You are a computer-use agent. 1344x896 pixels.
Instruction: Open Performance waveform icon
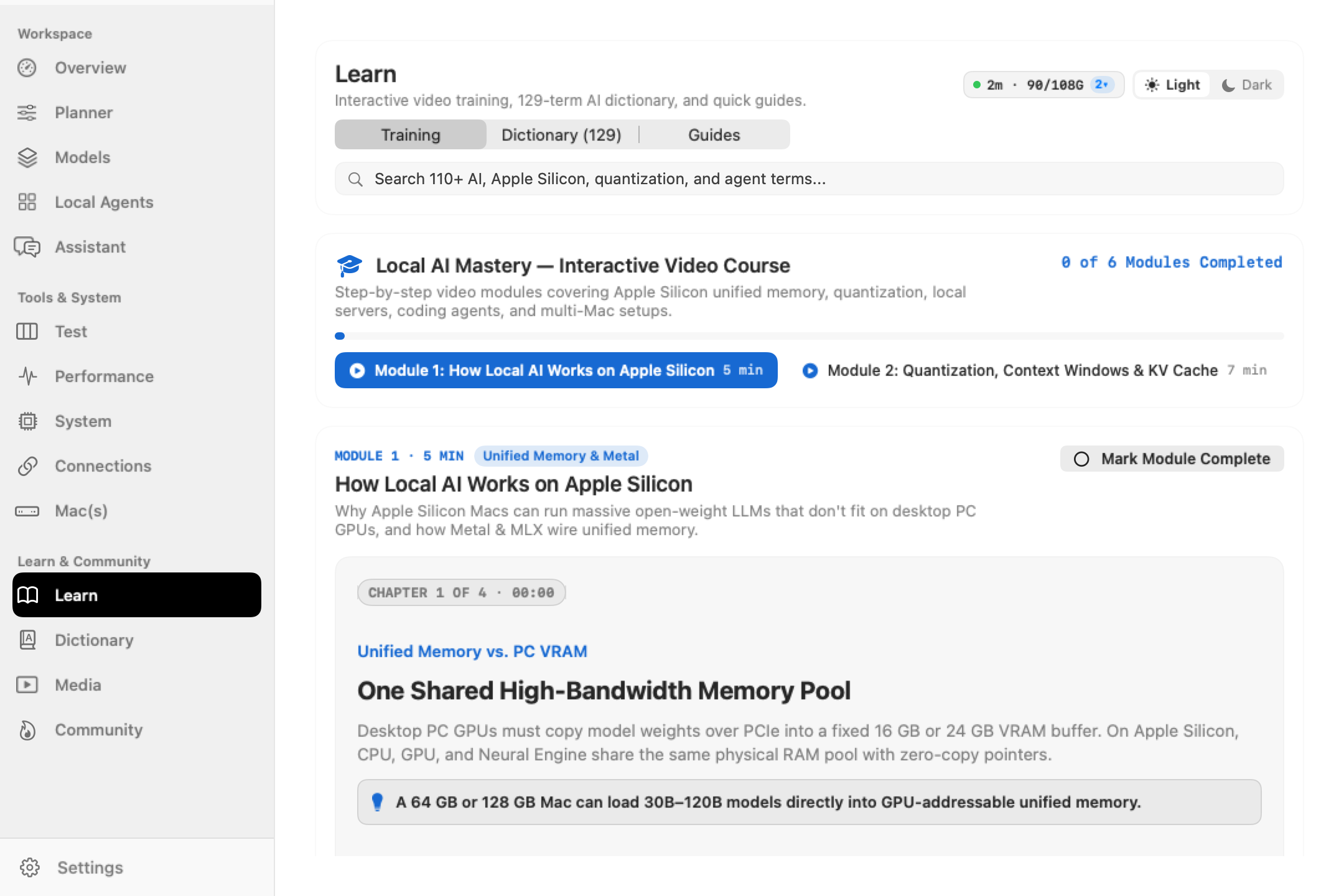(x=27, y=376)
